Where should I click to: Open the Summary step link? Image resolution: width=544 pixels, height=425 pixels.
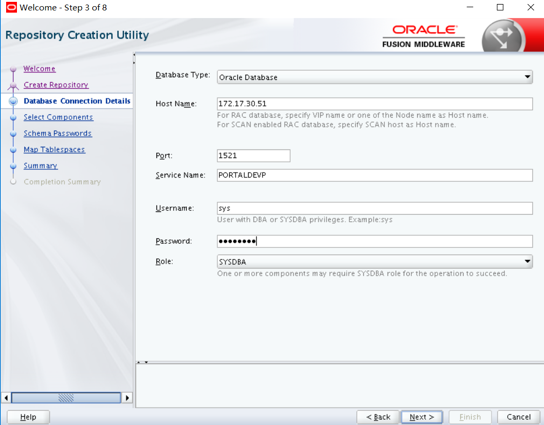tap(40, 166)
